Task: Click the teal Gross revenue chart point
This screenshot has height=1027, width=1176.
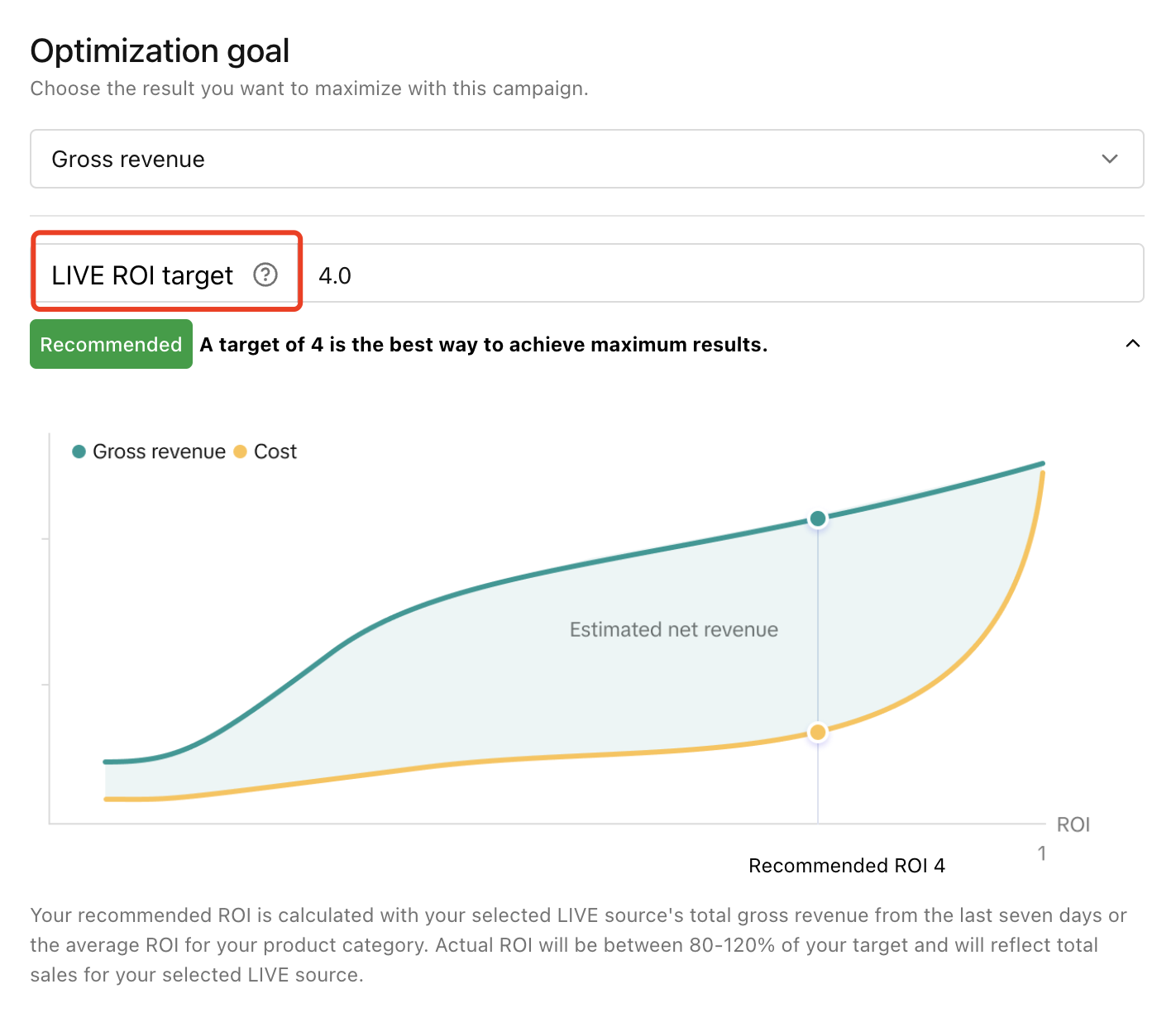Action: pos(818,518)
